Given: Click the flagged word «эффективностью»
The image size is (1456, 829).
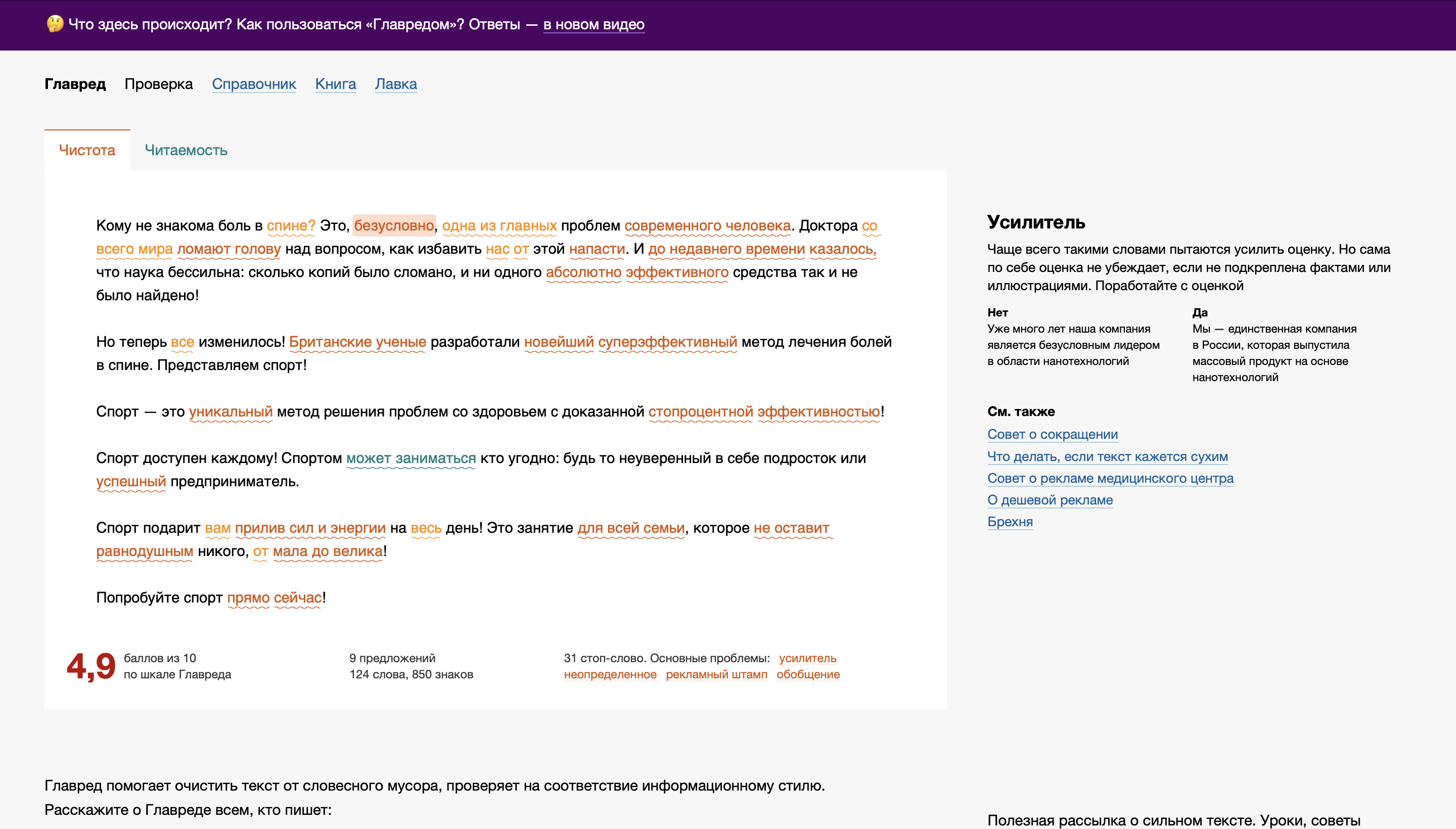Looking at the screenshot, I should (x=819, y=411).
